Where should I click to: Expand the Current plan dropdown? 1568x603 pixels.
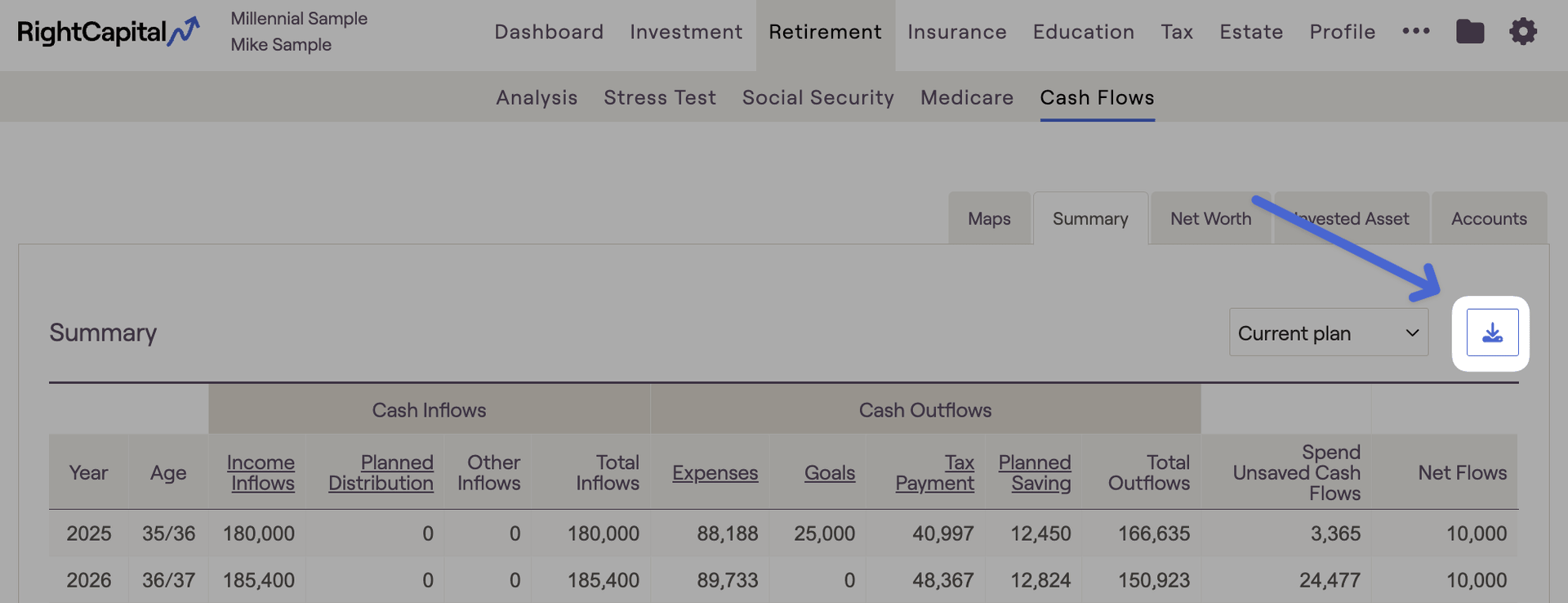[x=1328, y=333]
